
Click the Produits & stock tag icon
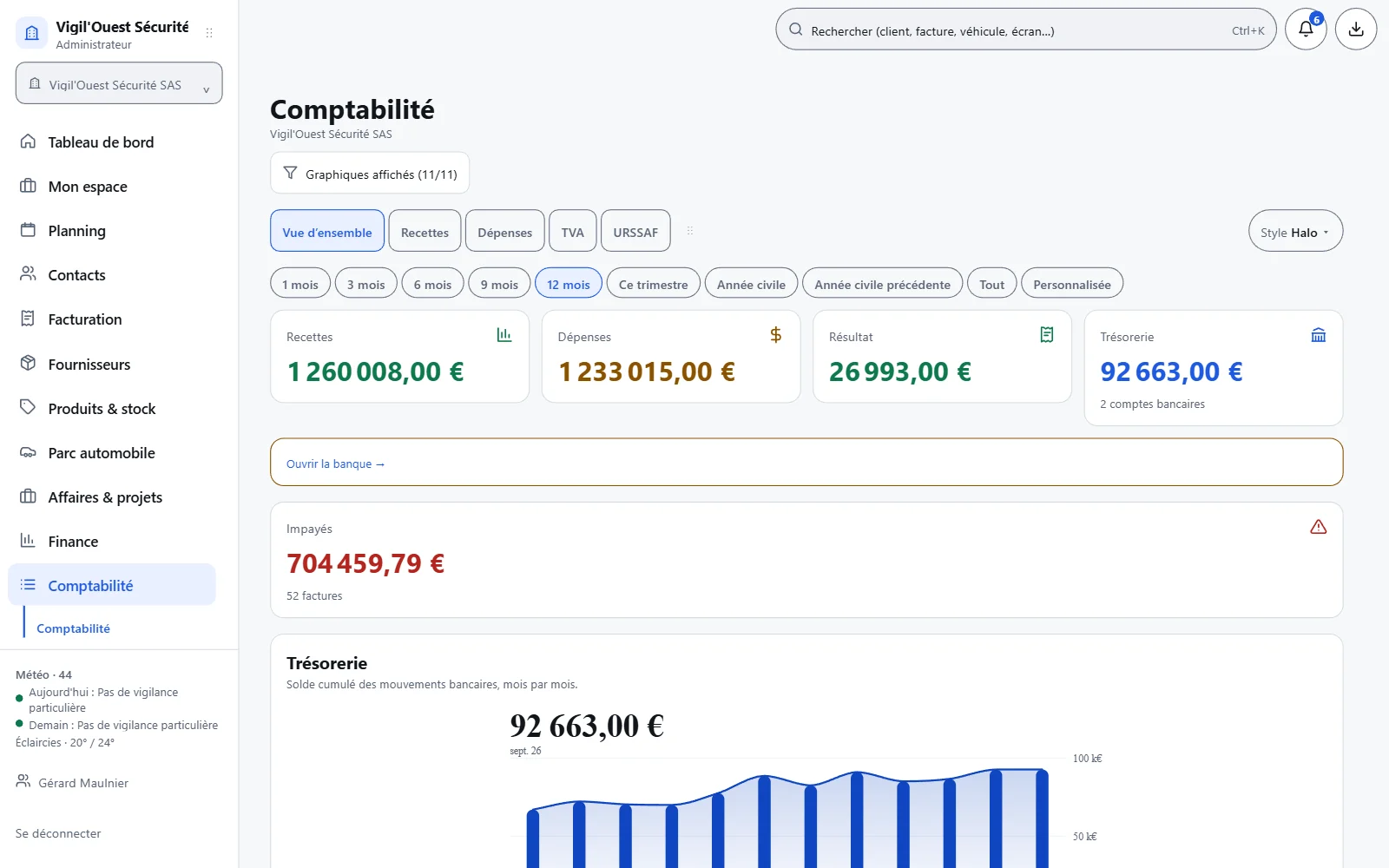coord(28,407)
